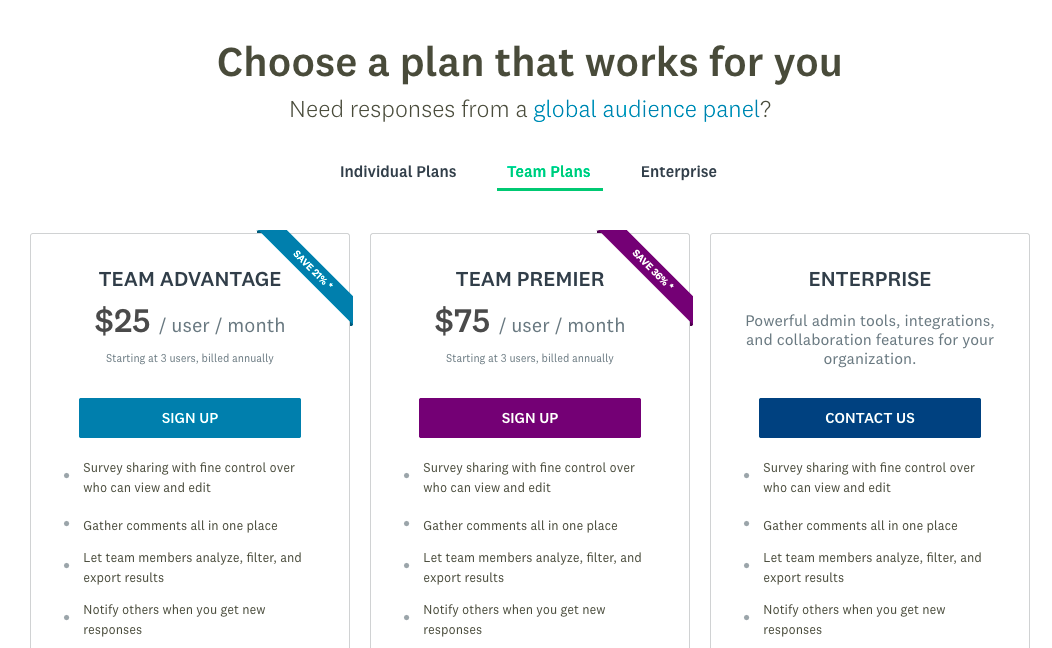Select the Team Advantage plan title

(190, 280)
